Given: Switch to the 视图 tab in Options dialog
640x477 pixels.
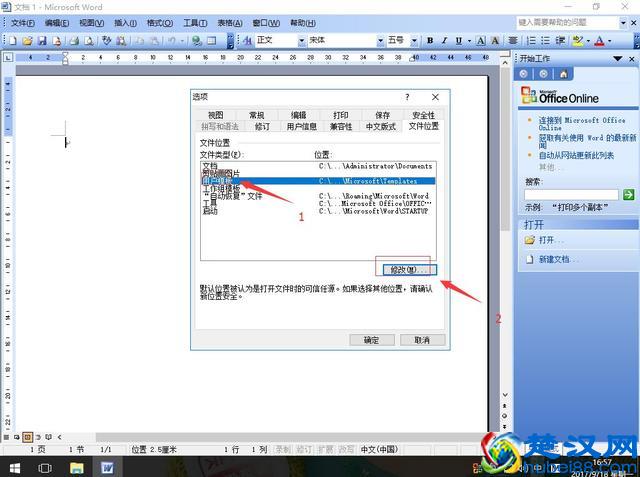Looking at the screenshot, I should tap(216, 115).
